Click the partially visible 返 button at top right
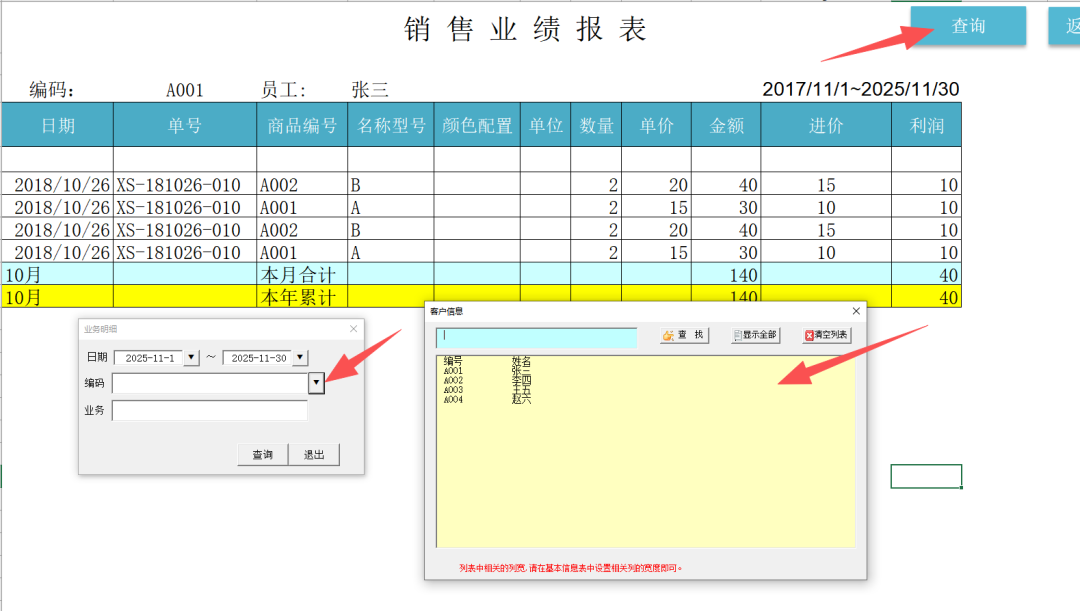The image size is (1080, 611). [x=1064, y=26]
